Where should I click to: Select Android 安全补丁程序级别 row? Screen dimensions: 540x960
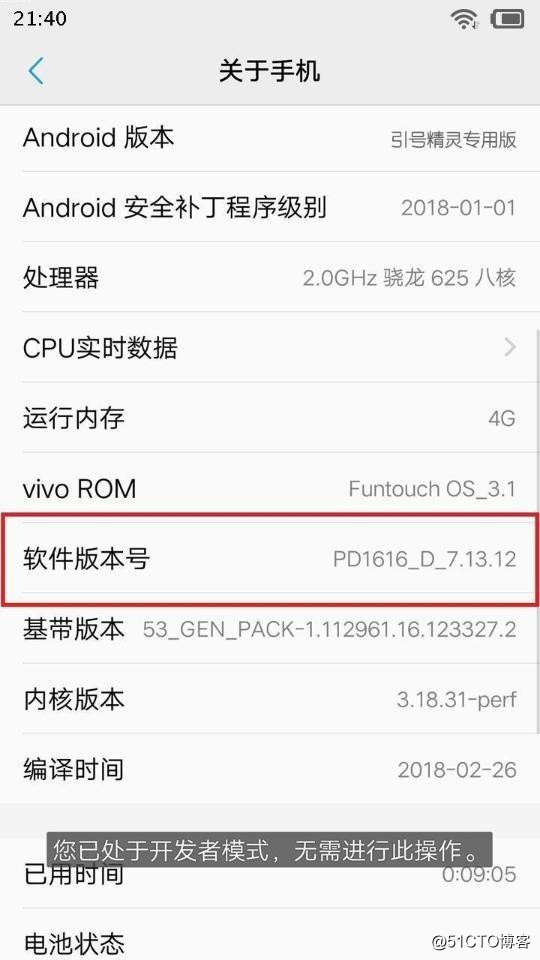coord(270,208)
